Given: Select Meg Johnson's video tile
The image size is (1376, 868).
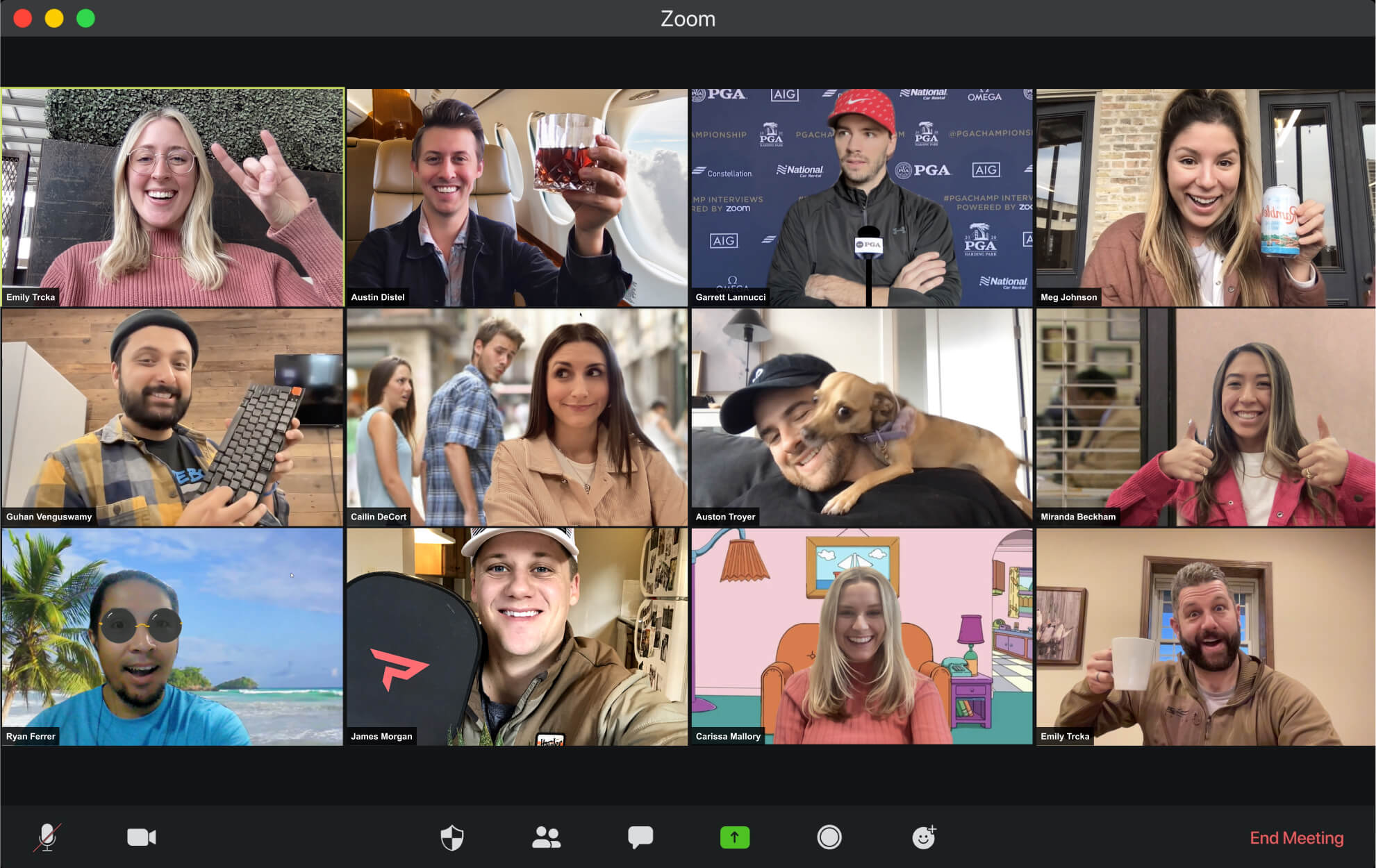Looking at the screenshot, I should [x=1206, y=197].
